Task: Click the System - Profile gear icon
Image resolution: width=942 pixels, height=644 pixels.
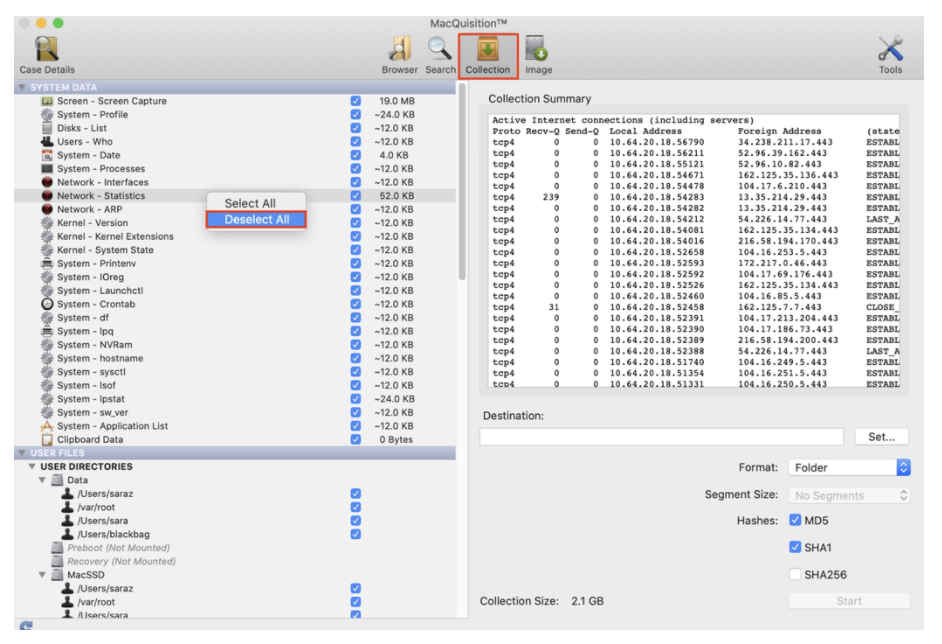Action: pos(47,115)
